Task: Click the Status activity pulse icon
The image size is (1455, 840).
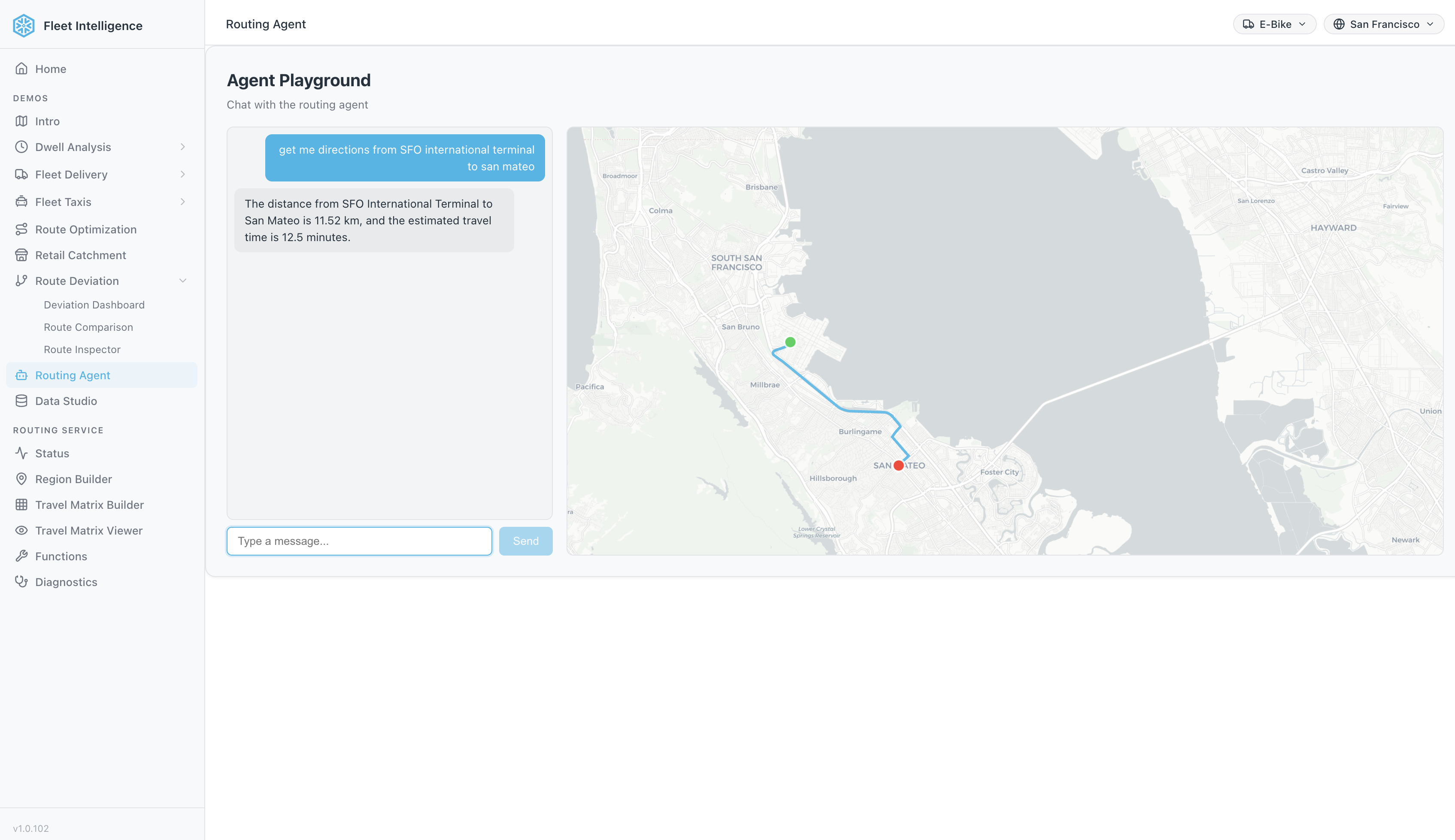Action: [x=21, y=453]
